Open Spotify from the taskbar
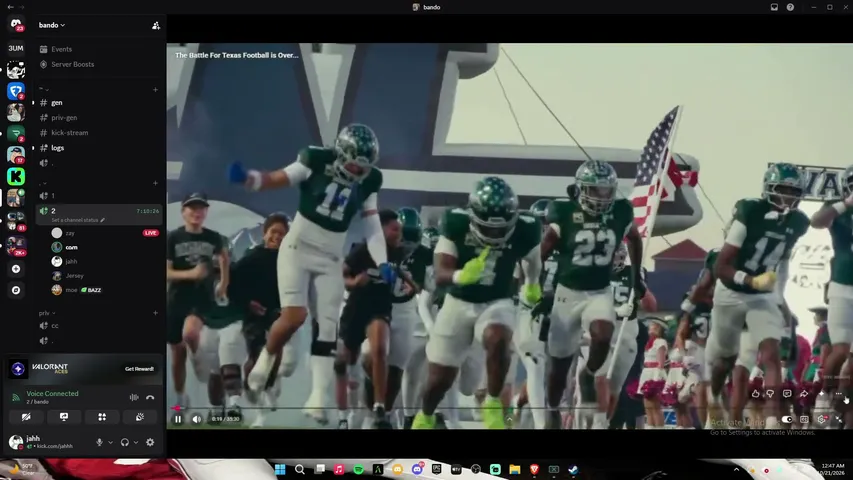This screenshot has width=853, height=480. pos(358,469)
